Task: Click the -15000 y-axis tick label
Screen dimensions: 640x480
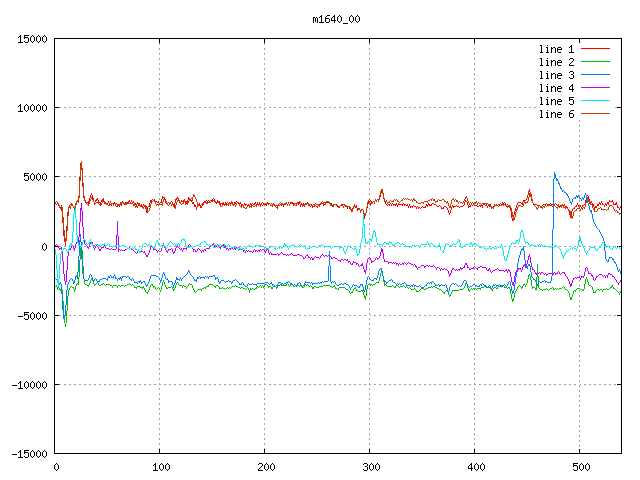Action: [x=29, y=453]
